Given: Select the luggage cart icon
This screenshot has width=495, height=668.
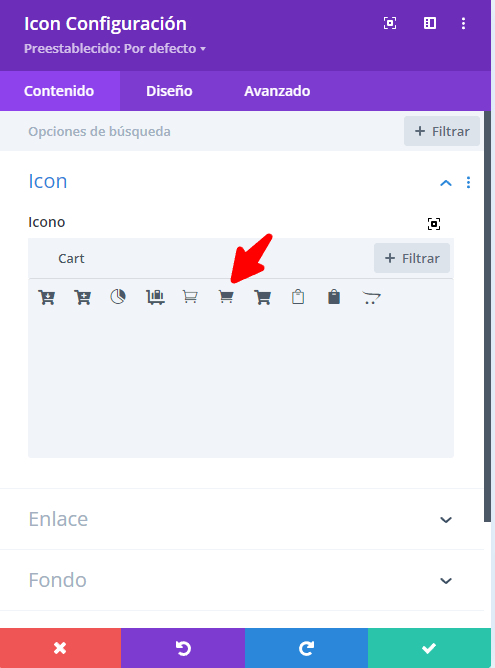Looking at the screenshot, I should pyautogui.click(x=155, y=297).
